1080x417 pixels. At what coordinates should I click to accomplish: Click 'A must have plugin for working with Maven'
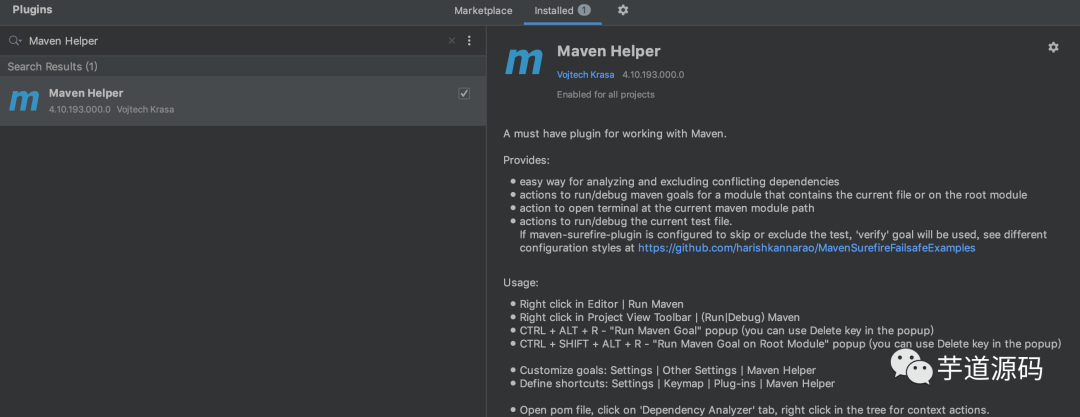coord(615,134)
